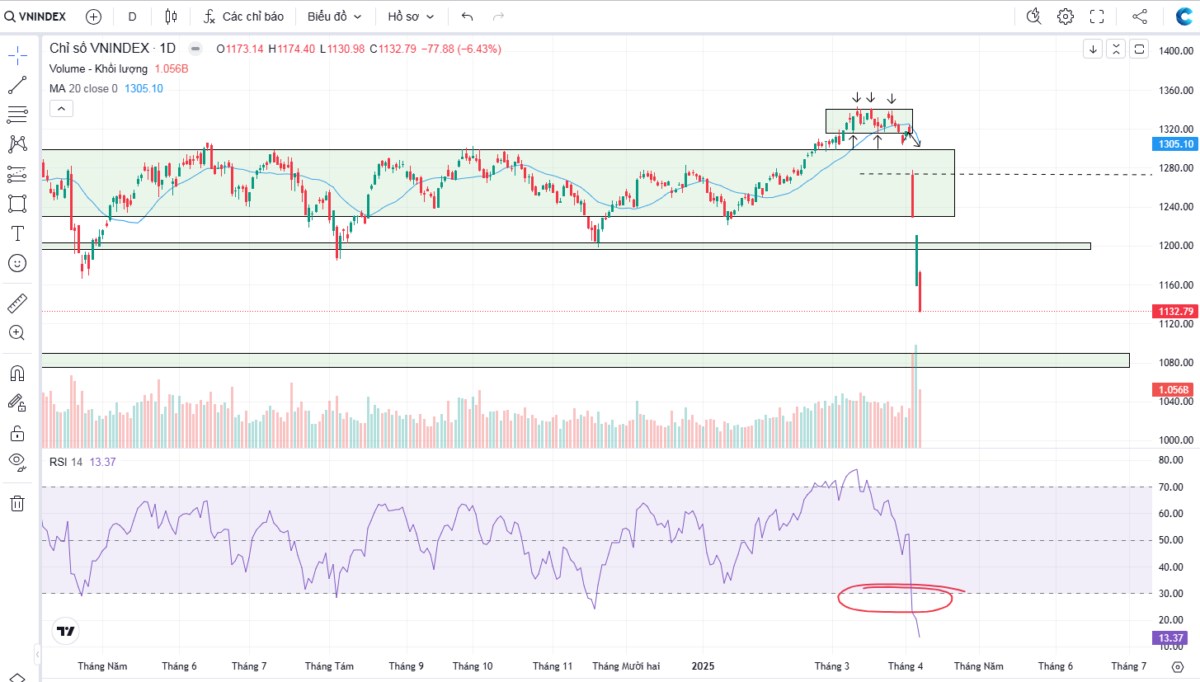
Task: Click the 30.00 RSI scale label
Action: (1171, 594)
